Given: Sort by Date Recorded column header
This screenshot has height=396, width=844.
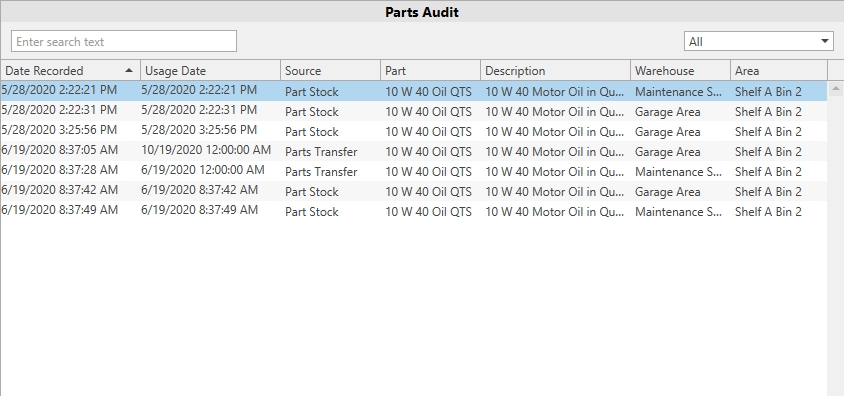Looking at the screenshot, I should pos(71,70).
